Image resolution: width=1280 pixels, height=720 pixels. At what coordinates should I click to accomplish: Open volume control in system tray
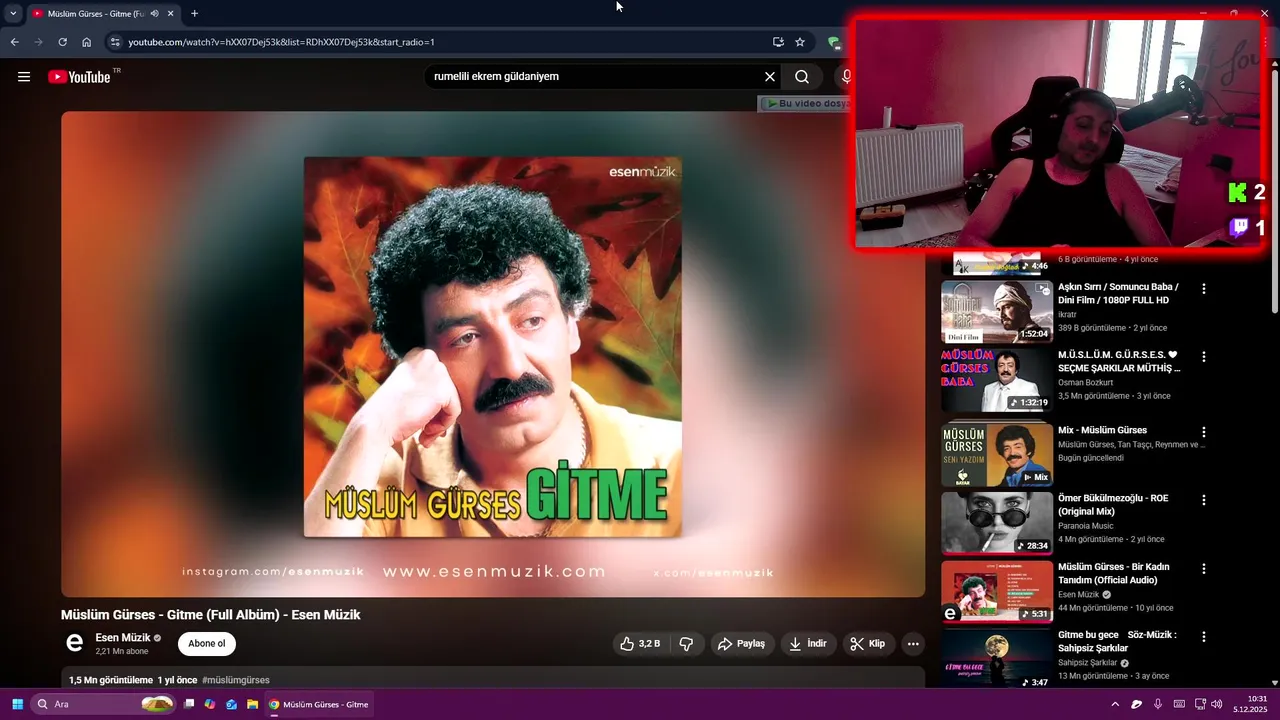1216,704
